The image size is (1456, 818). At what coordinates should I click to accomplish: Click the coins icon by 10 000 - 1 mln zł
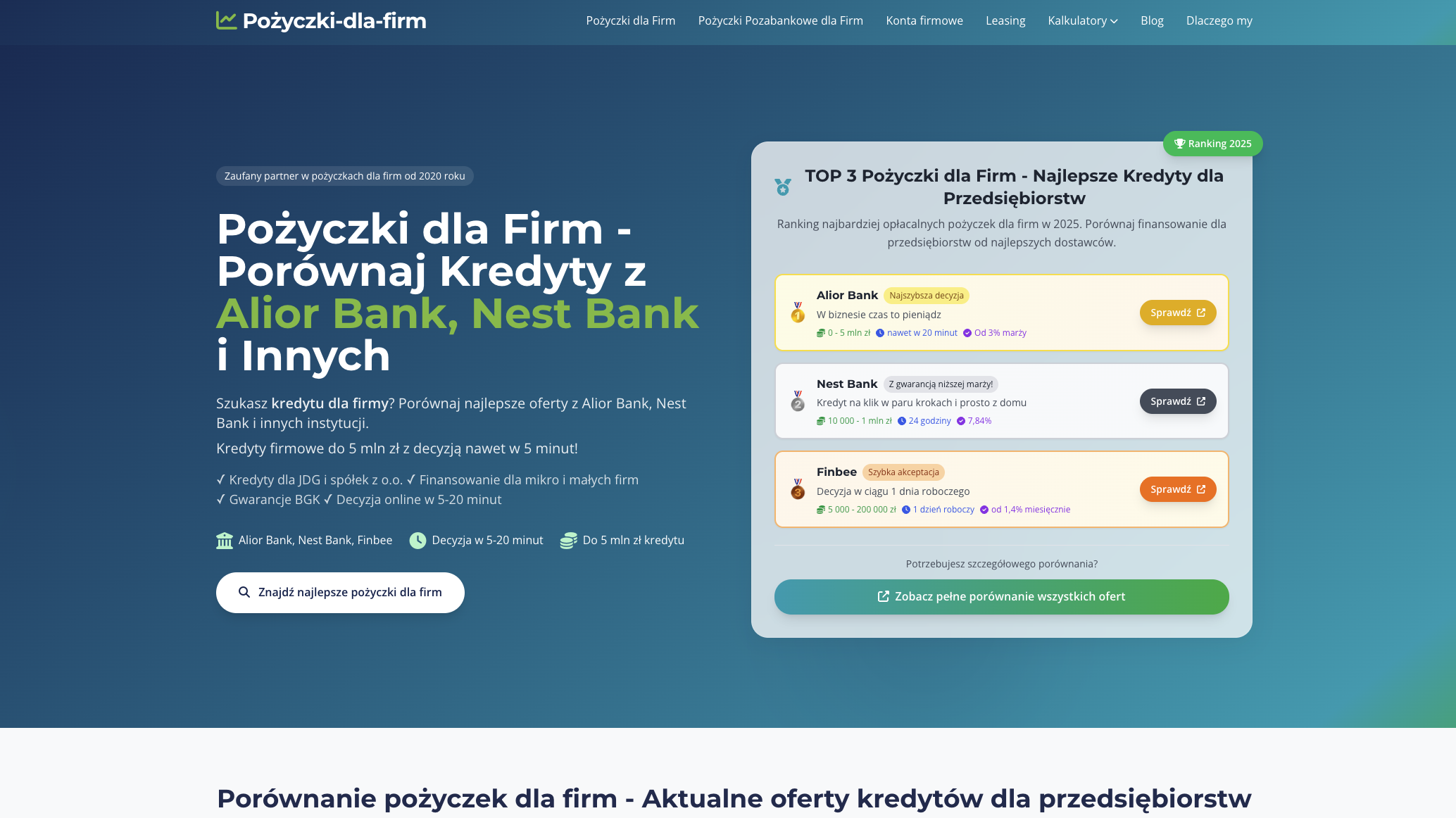pos(821,421)
